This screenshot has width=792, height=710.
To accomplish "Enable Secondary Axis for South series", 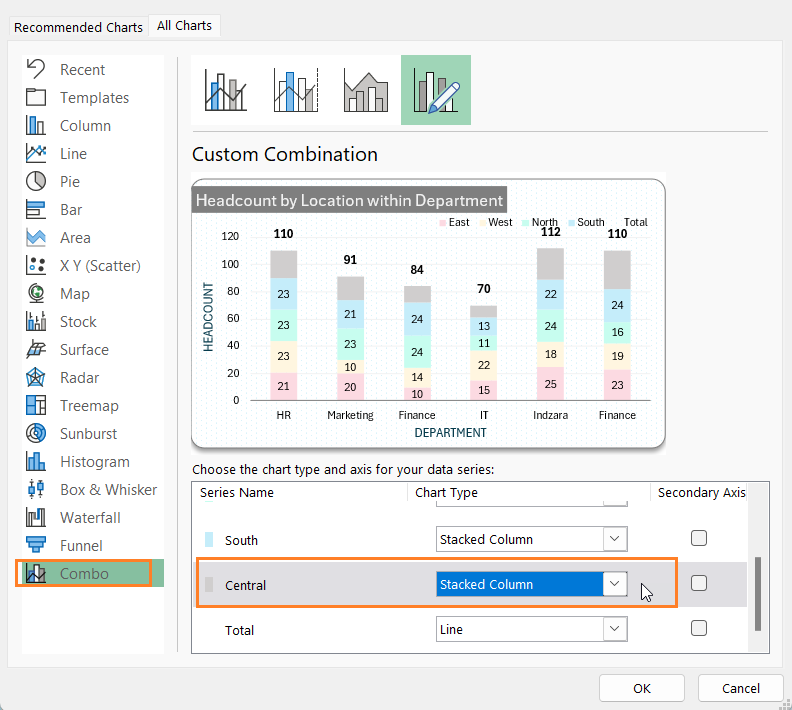I will [x=699, y=538].
